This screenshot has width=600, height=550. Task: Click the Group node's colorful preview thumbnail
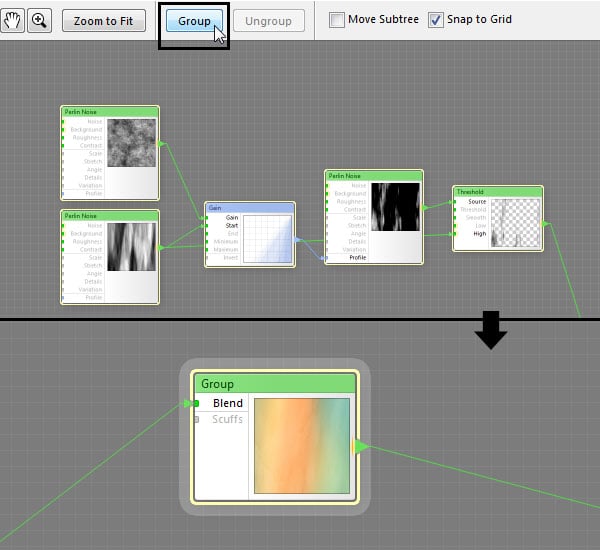click(302, 445)
